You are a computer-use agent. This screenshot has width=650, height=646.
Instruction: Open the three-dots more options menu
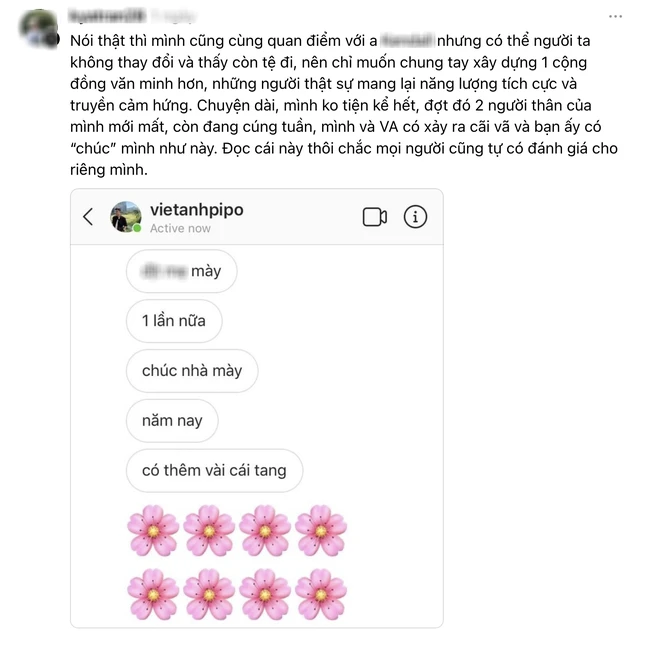(615, 17)
